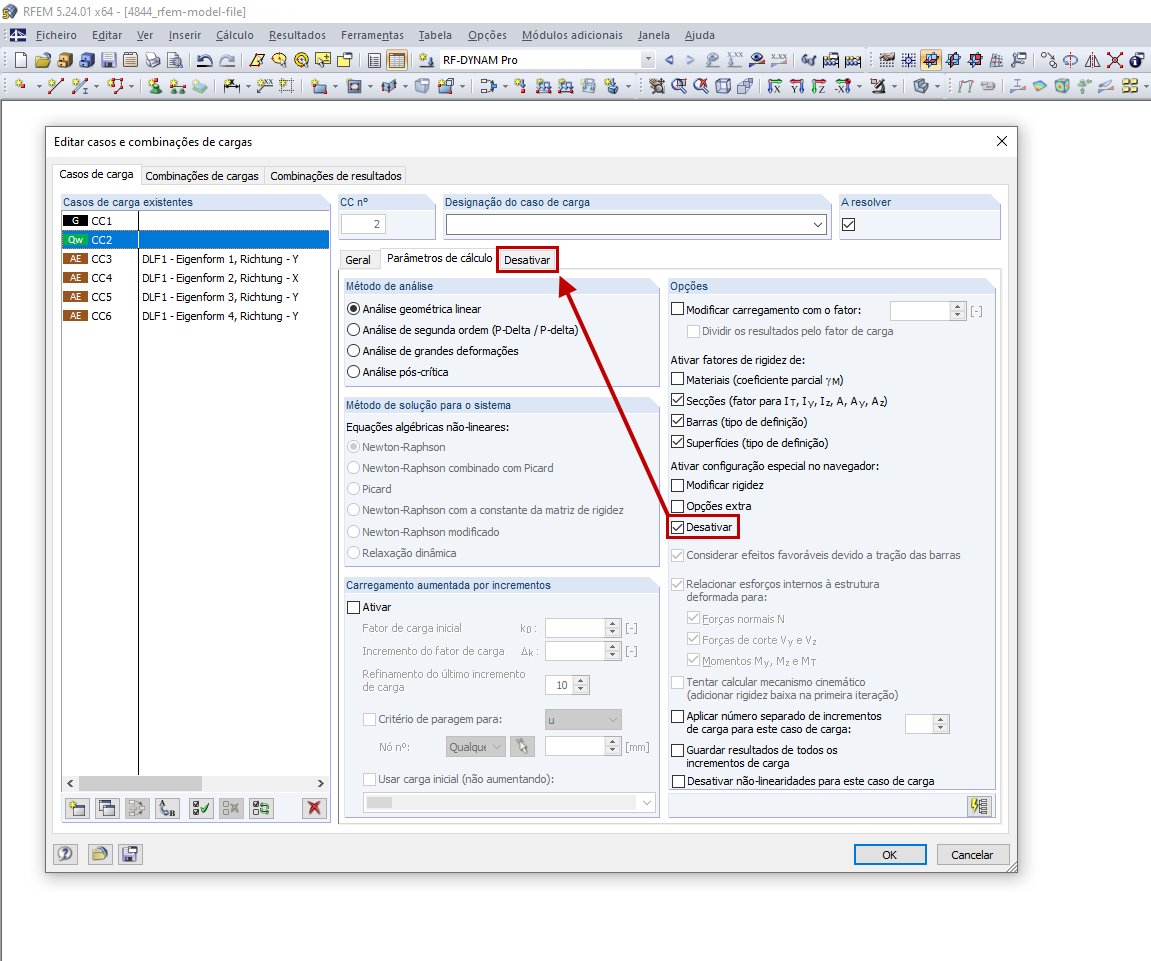Increase the refinement increments value of 10
Viewport: 1151px width, 961px height.
(581, 681)
